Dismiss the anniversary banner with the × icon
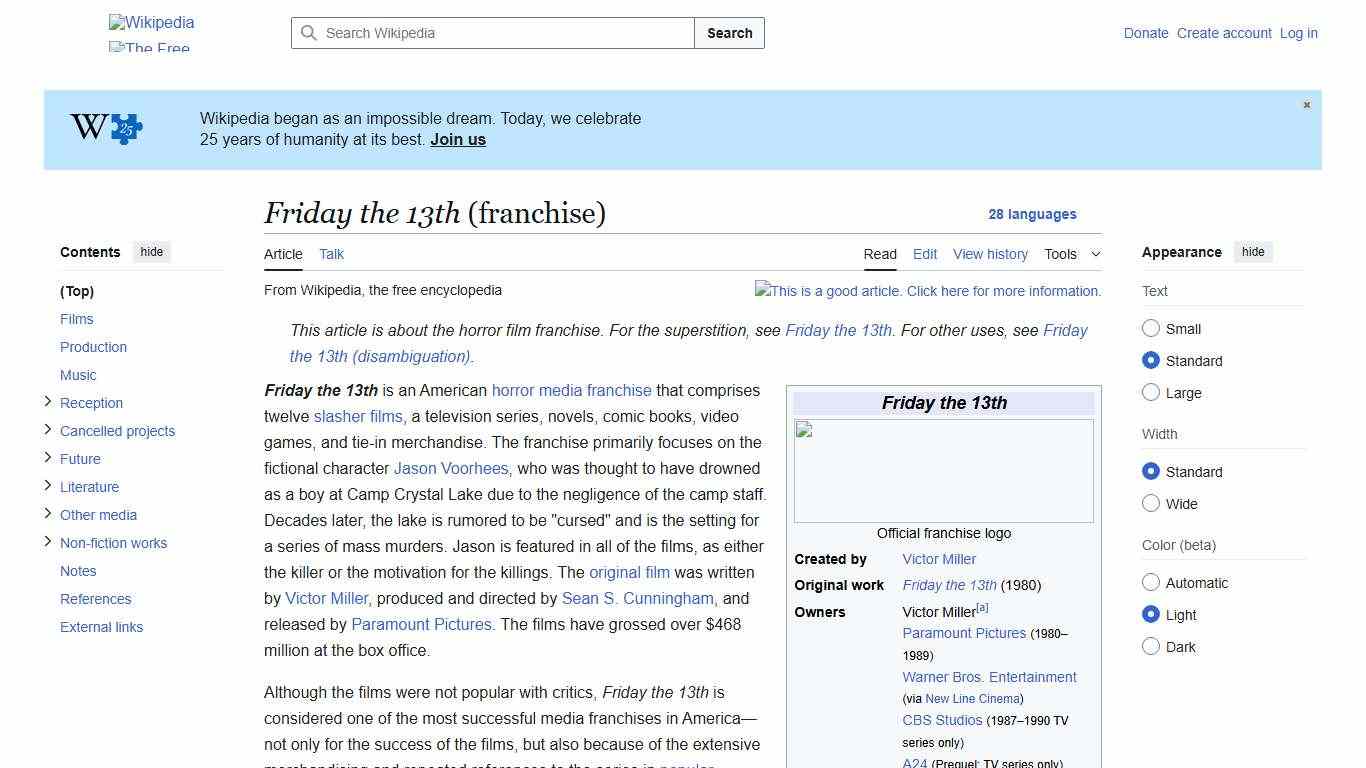The width and height of the screenshot is (1366, 768). coord(1306,104)
